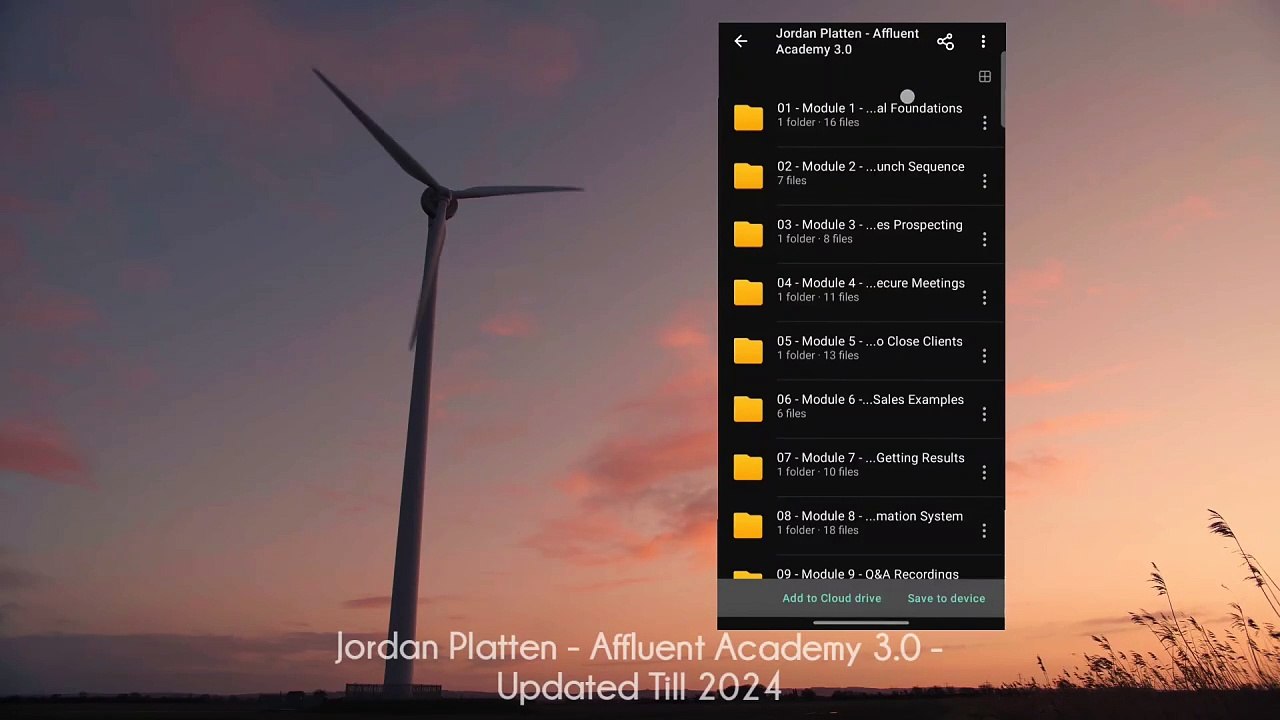Screen dimensions: 1280x720
Task: Click the header title 'Jordan Platten - Affluent Academy 3.0'
Action: point(847,41)
